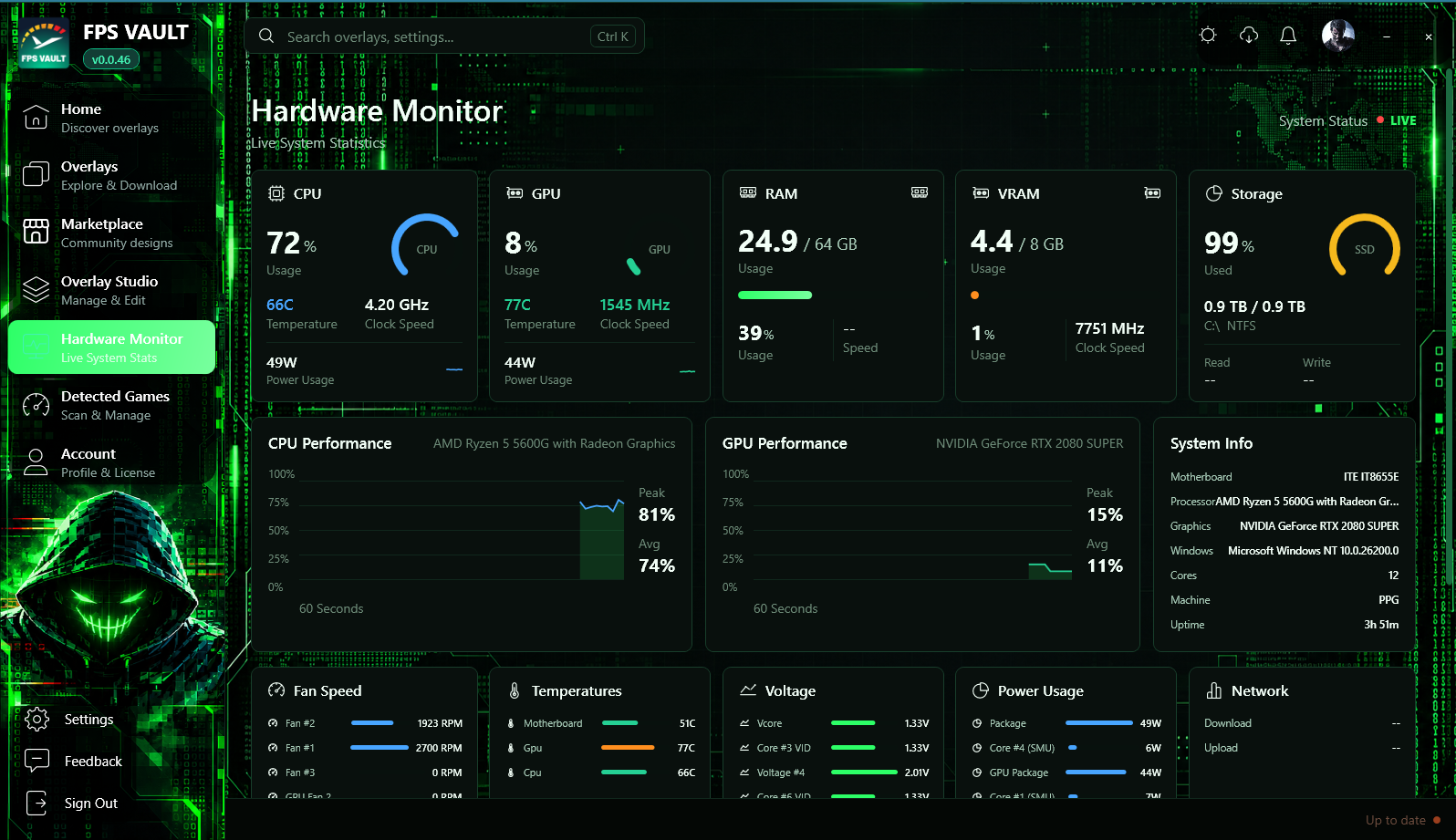
Task: Open notifications with the bell icon
Action: [x=1288, y=36]
